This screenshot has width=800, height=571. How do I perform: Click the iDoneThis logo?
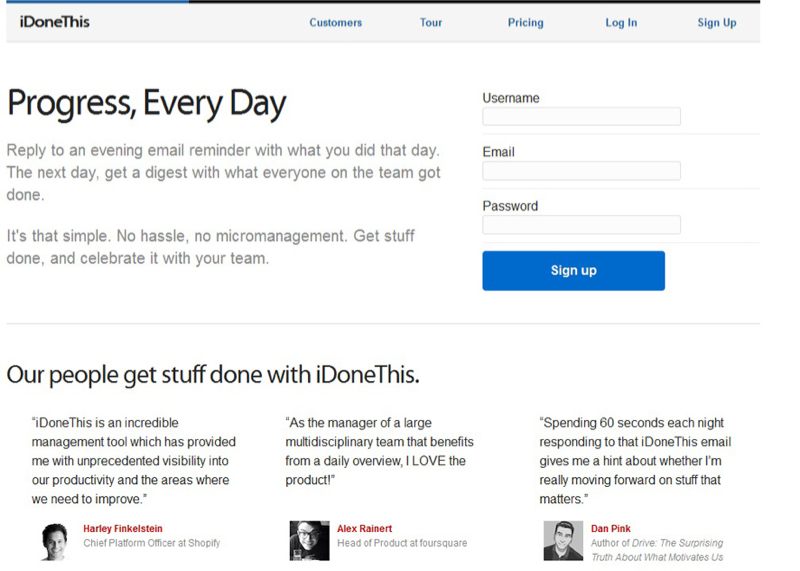click(x=55, y=22)
